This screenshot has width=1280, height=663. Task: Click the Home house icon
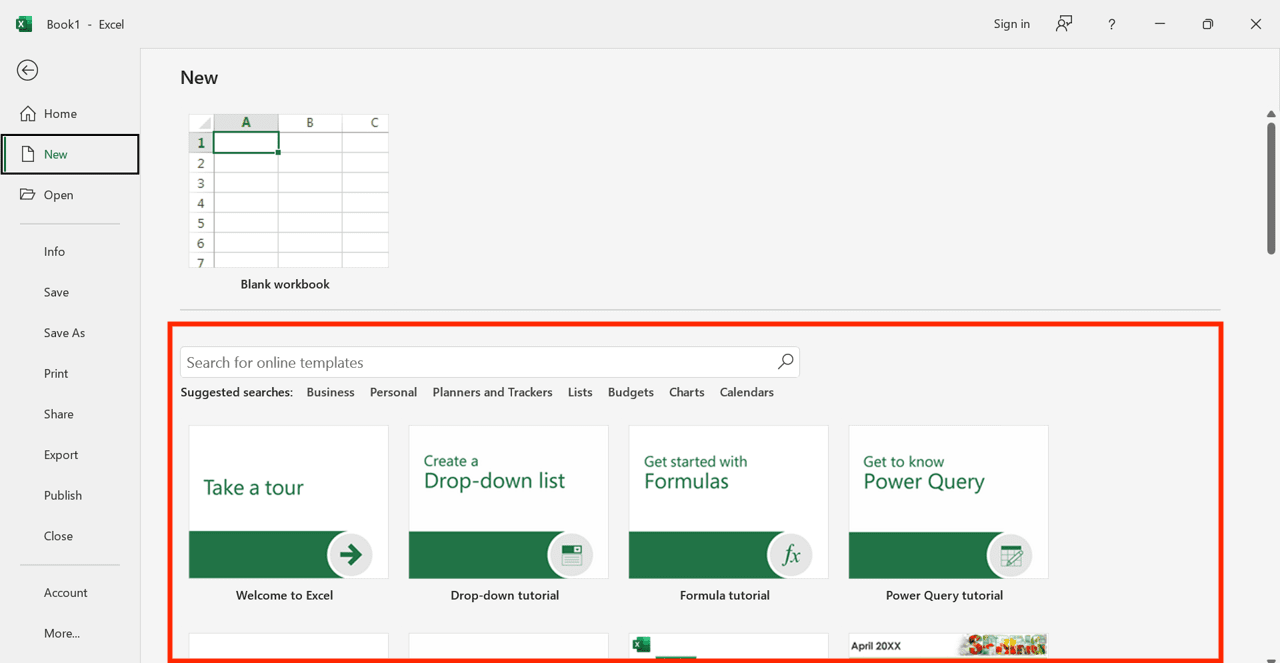click(28, 114)
